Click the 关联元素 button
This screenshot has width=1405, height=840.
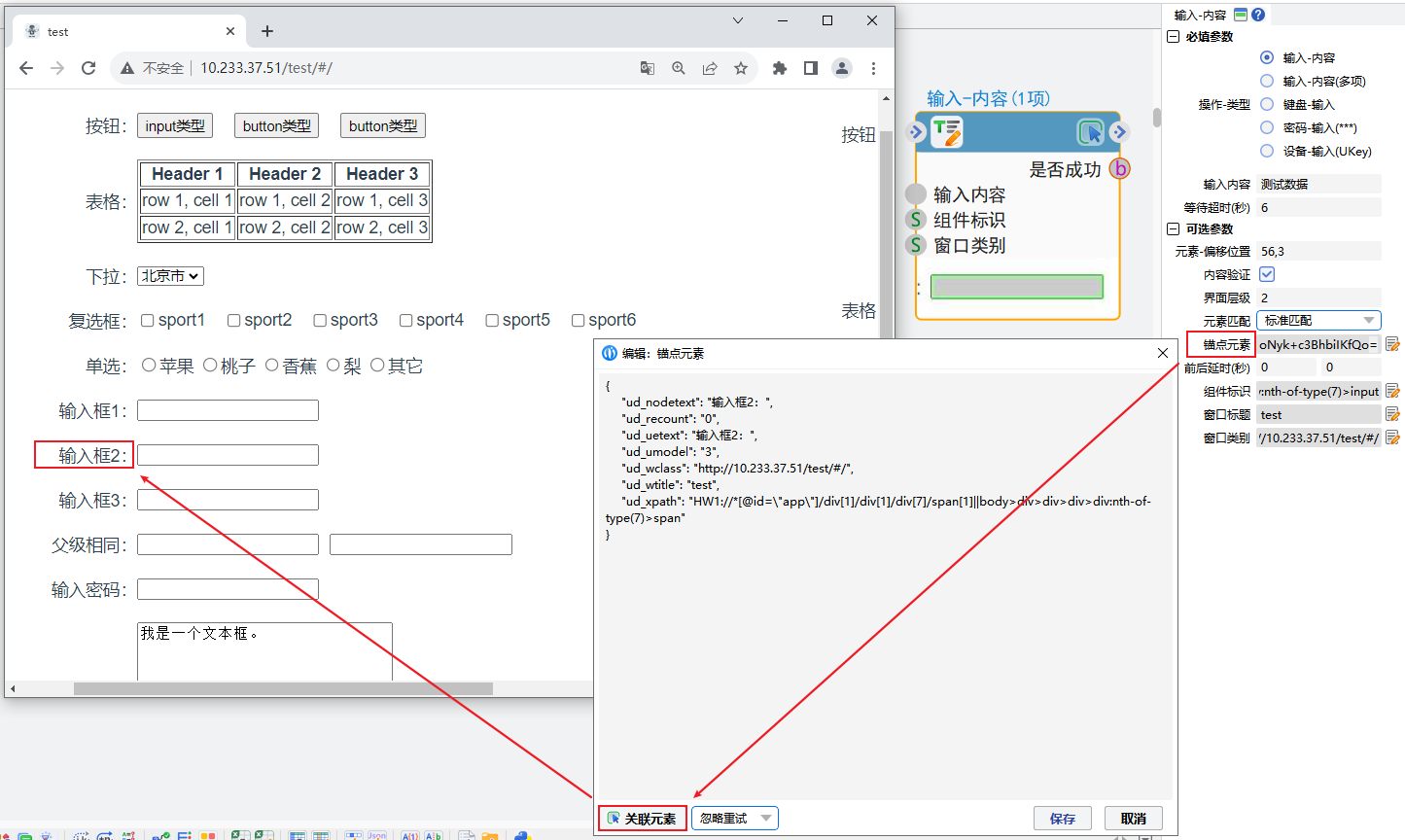642,819
